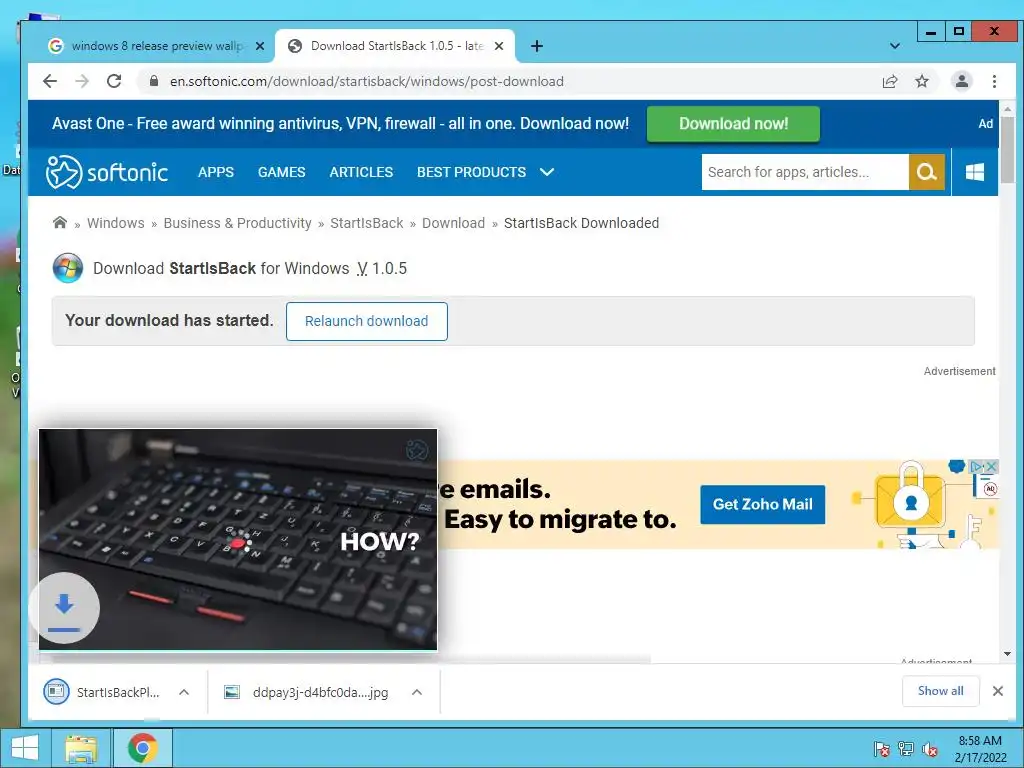The height and width of the screenshot is (768, 1024).
Task: Click the volume tray icon
Action: (929, 749)
